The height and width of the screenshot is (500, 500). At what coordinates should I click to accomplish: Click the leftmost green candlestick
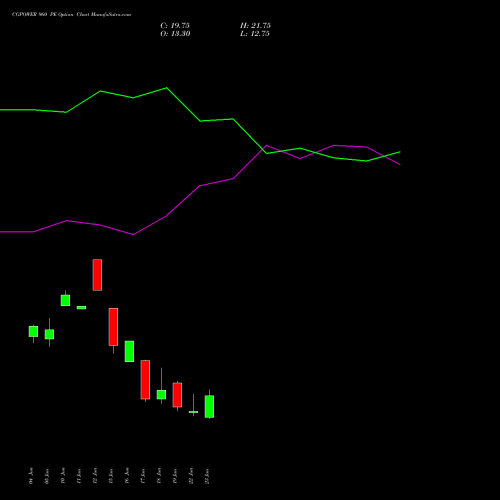point(33,331)
